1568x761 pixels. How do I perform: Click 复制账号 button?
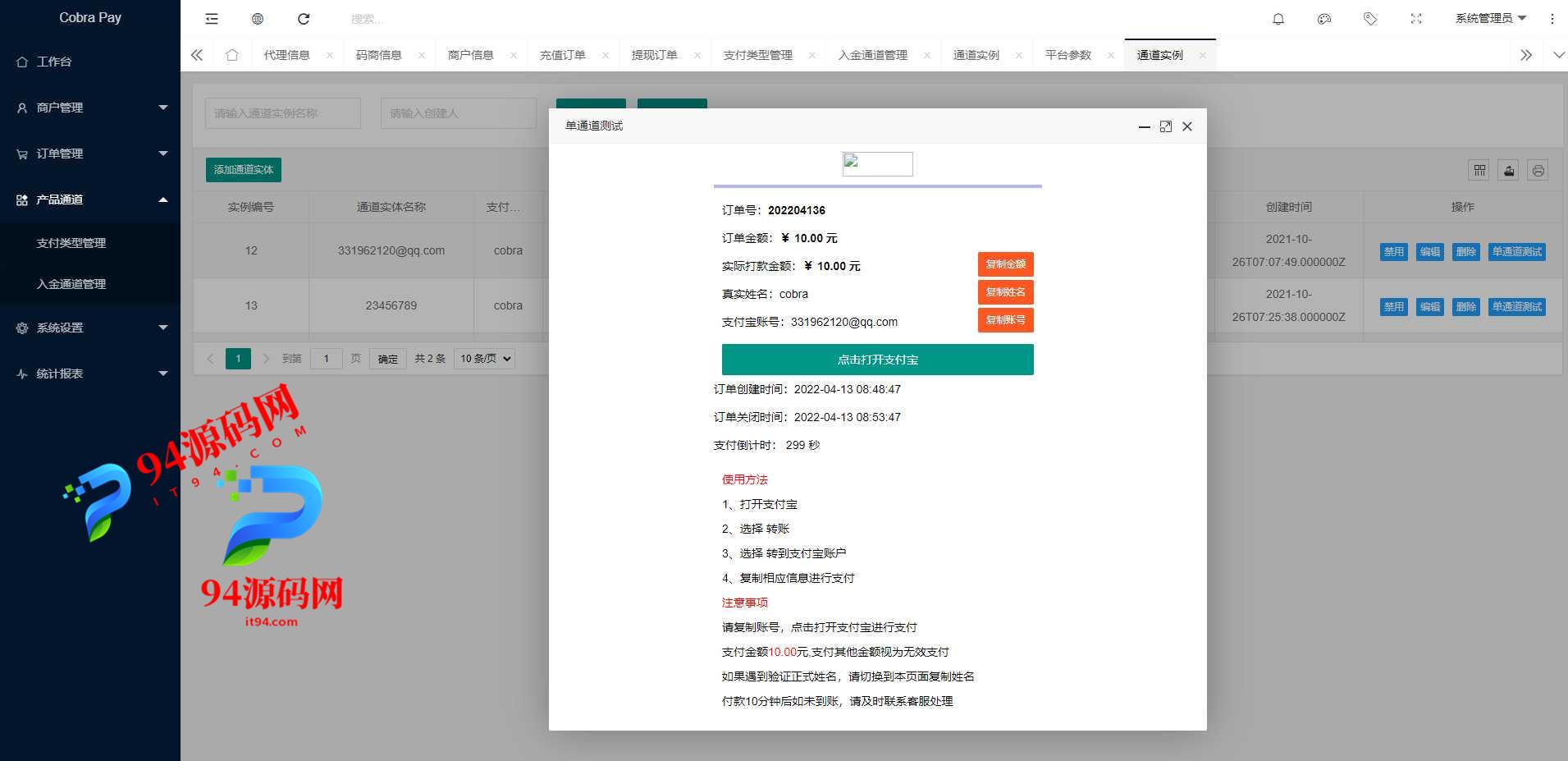point(1005,320)
